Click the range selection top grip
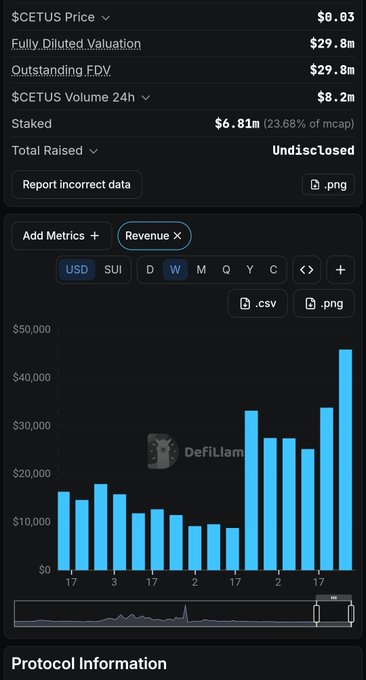 (333, 598)
